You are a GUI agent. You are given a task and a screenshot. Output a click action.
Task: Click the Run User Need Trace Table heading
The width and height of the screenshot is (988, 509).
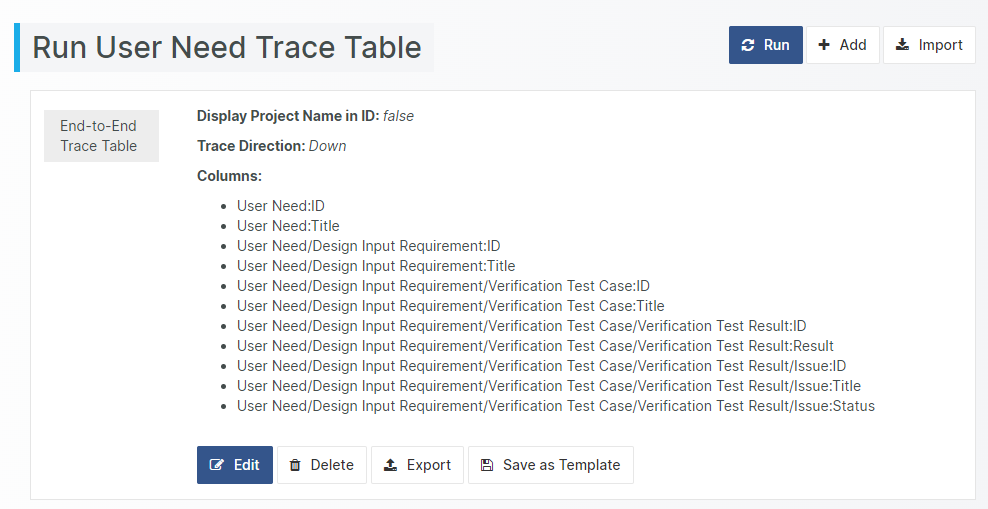coord(227,48)
